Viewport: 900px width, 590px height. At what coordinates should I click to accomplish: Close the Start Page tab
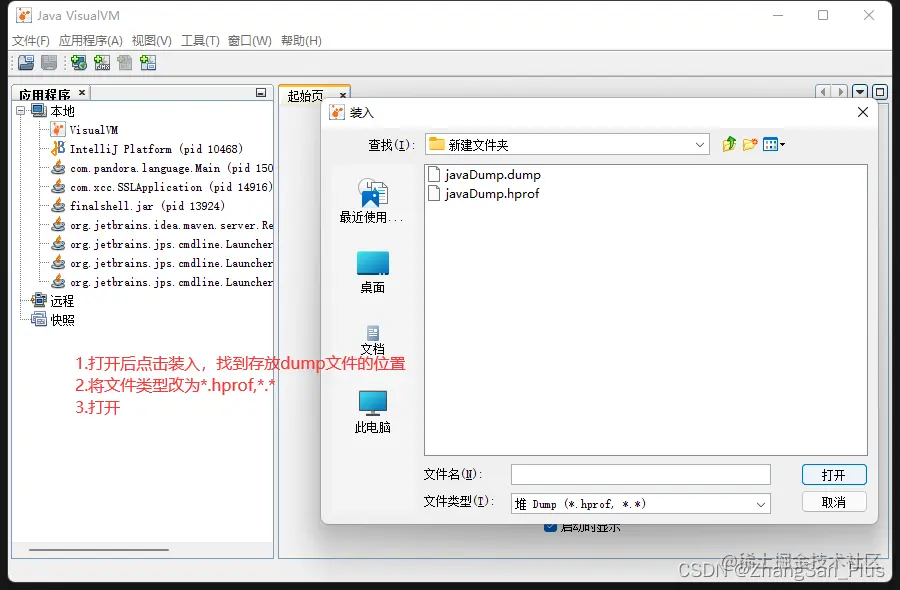(x=343, y=95)
